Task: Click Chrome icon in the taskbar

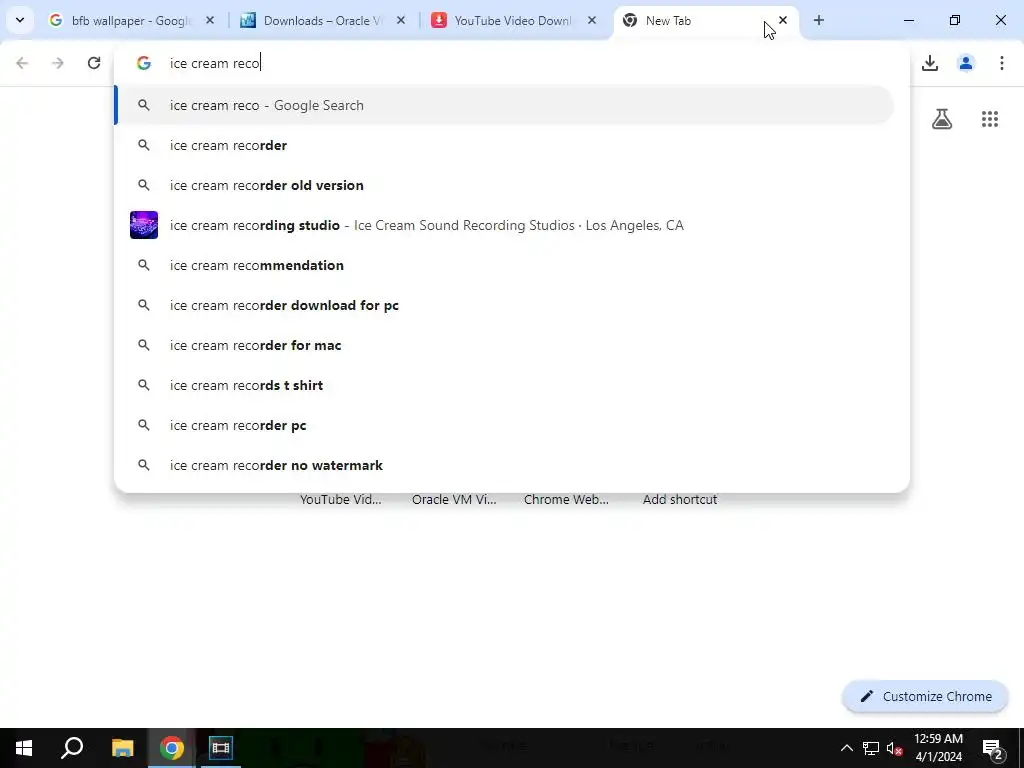Action: [x=171, y=748]
